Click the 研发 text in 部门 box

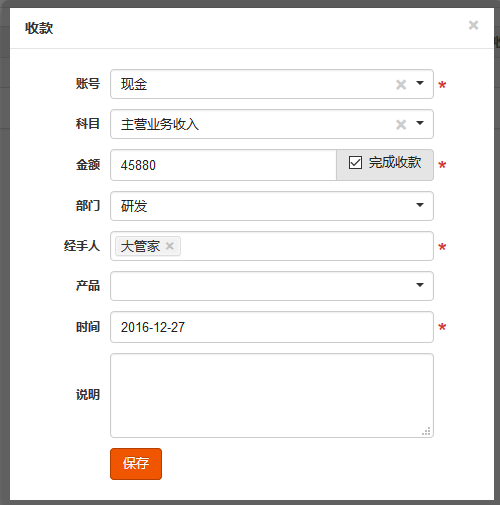[x=134, y=206]
